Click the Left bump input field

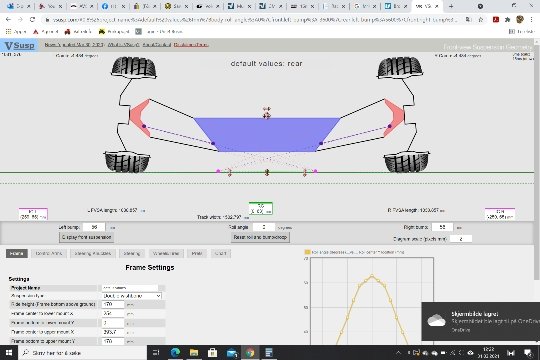[x=94, y=227]
